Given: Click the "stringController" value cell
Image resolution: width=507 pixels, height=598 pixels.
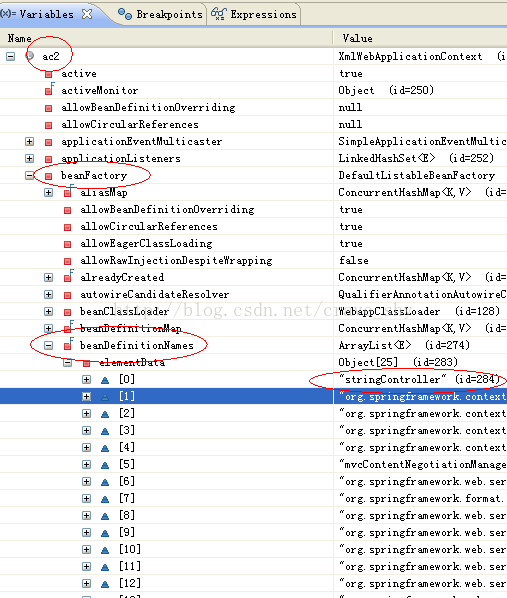Looking at the screenshot, I should (x=419, y=379).
